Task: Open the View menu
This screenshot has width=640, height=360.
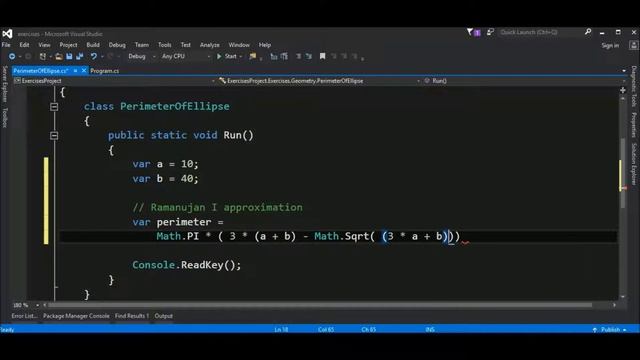Action: click(44, 45)
